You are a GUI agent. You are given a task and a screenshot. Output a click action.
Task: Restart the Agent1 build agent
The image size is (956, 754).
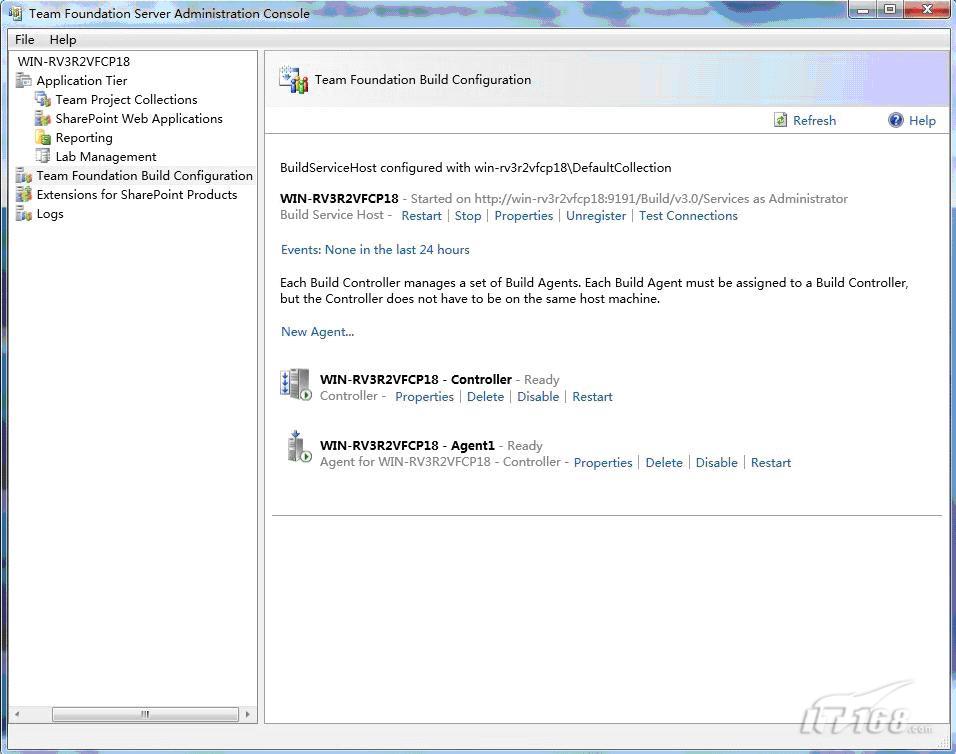(x=771, y=463)
